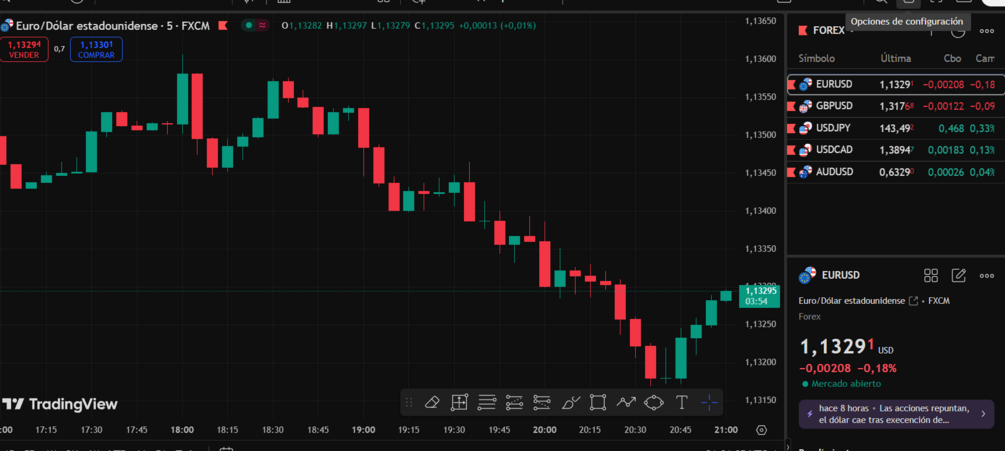Viewport: 1005px width, 451px height.
Task: Open the EURUSD note editor pencil icon
Action: click(x=958, y=275)
